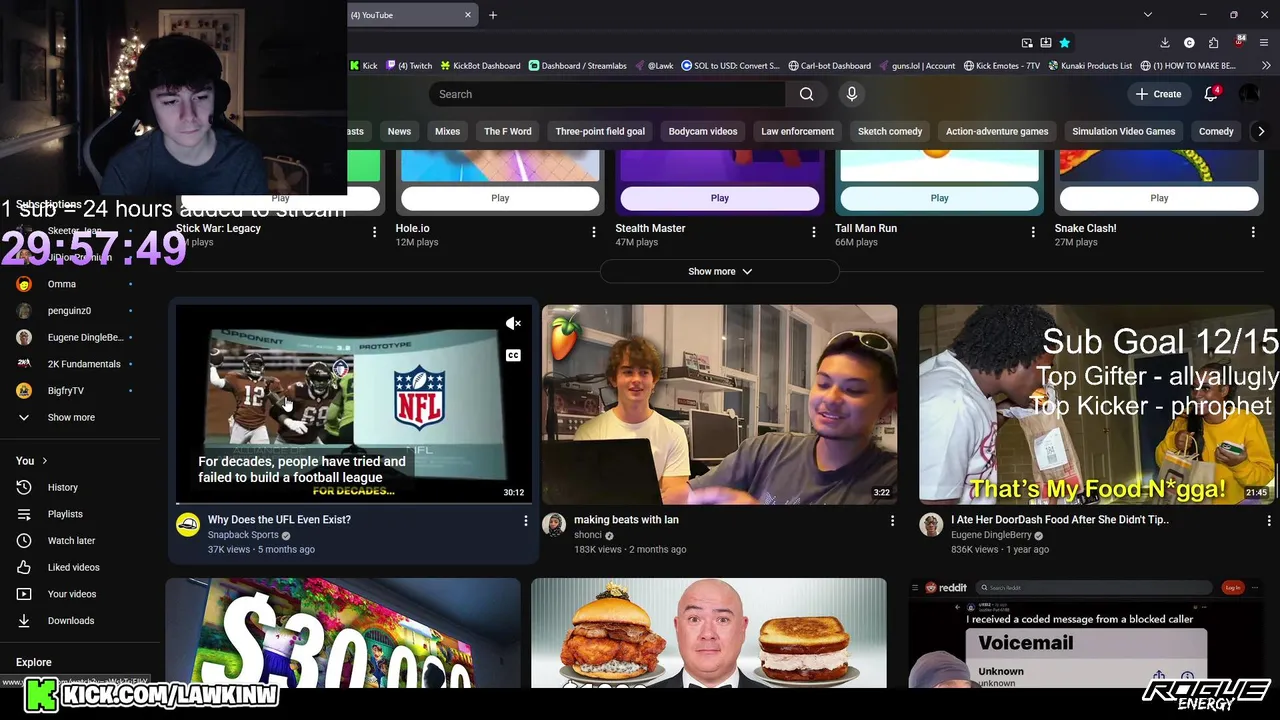Screen dimensions: 1280x720
Task: Select the Comedy chip
Action: click(1216, 131)
